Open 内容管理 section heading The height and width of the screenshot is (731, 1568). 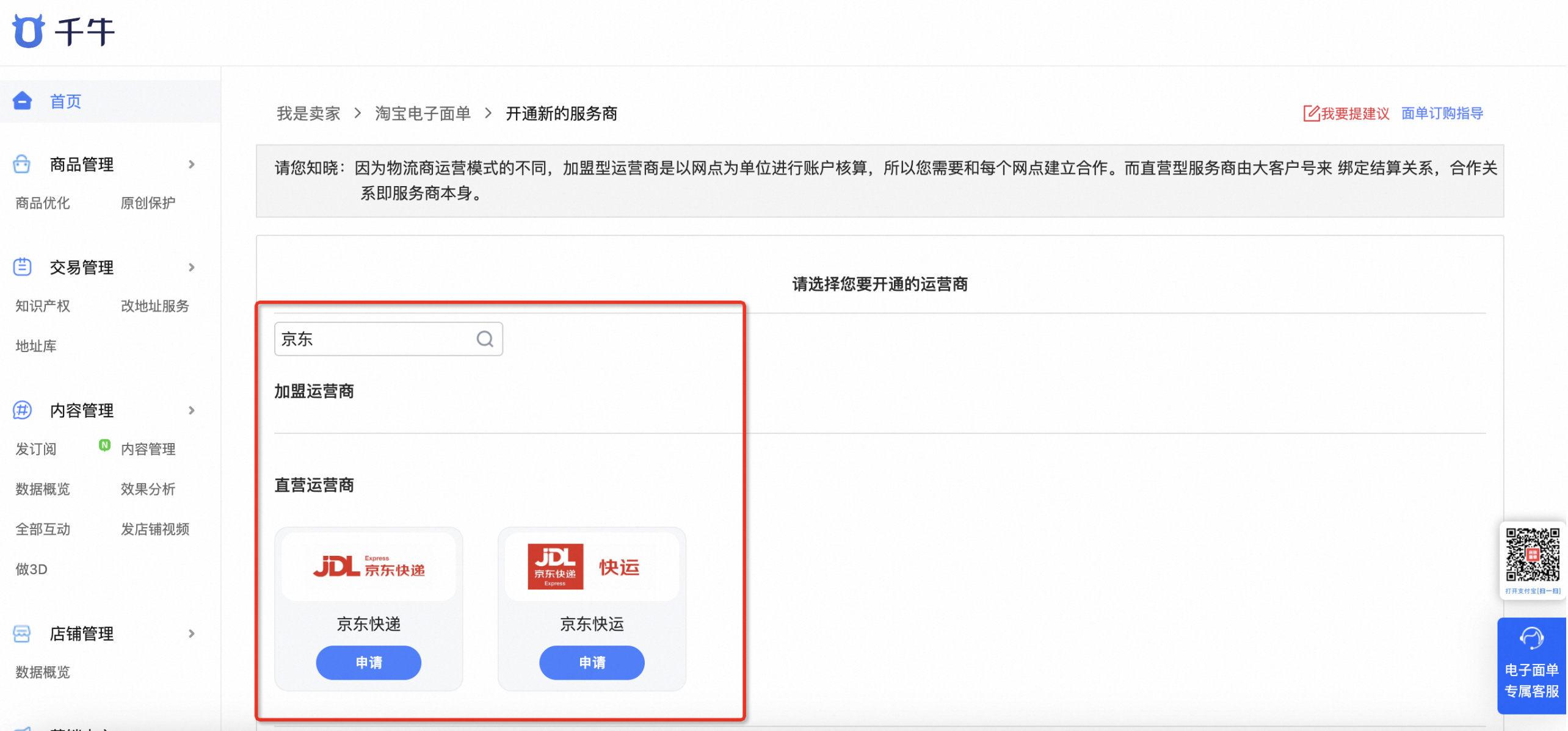[x=82, y=411]
